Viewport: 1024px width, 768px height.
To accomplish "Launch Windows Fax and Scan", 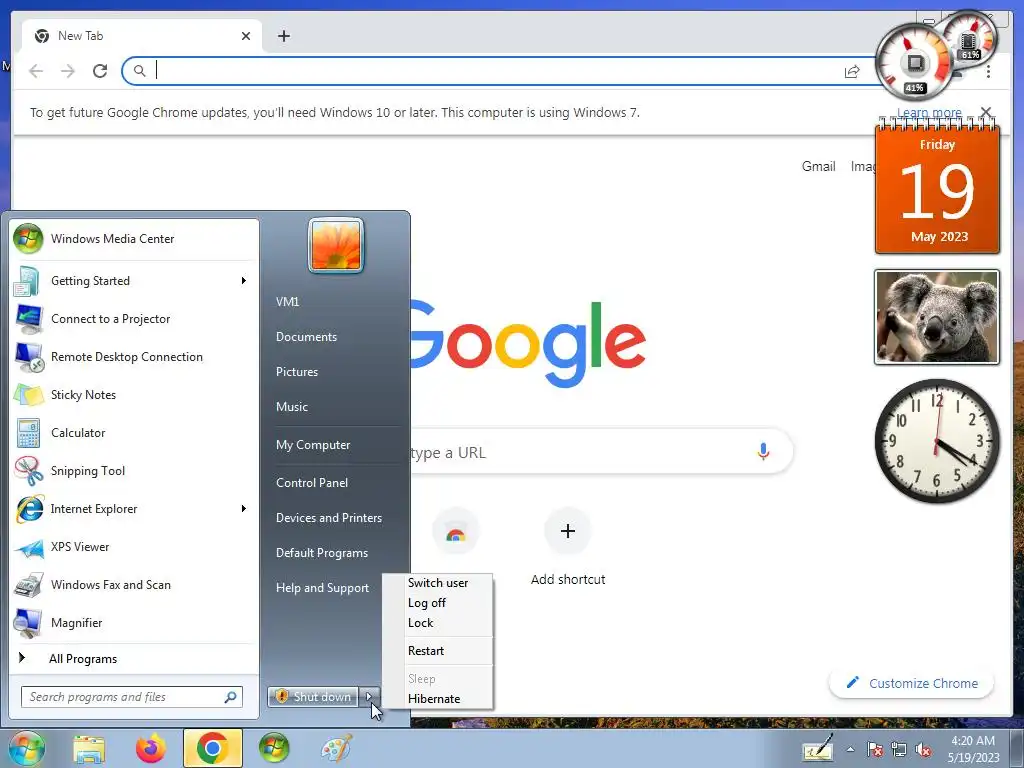I will [x=134, y=584].
